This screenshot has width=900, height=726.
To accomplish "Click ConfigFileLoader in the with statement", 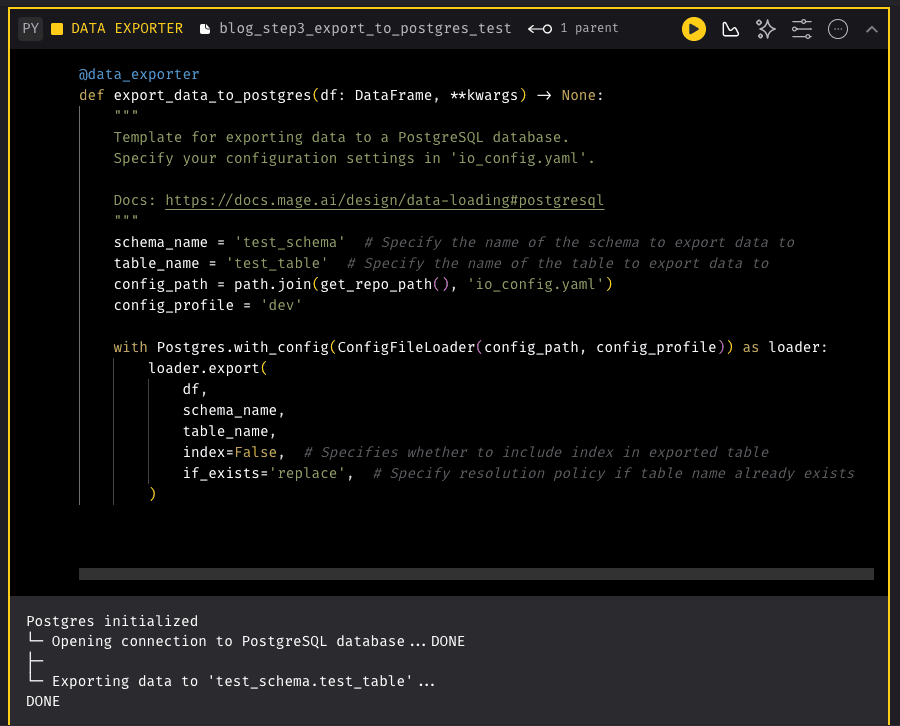I will (x=406, y=347).
